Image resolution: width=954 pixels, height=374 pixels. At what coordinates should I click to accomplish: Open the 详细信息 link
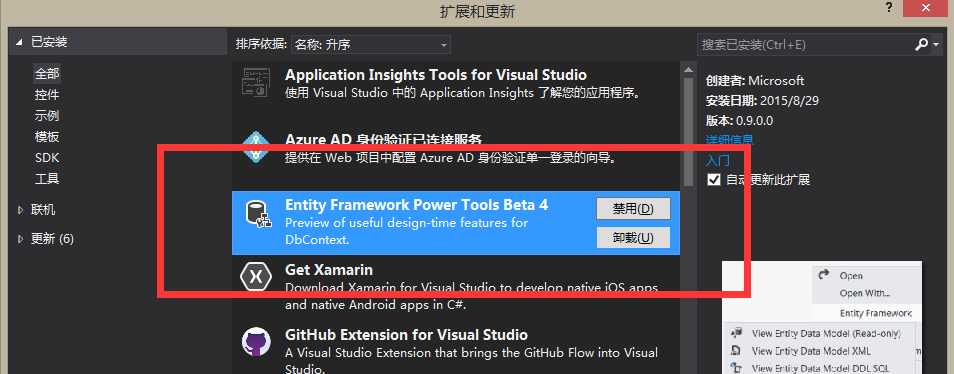729,140
